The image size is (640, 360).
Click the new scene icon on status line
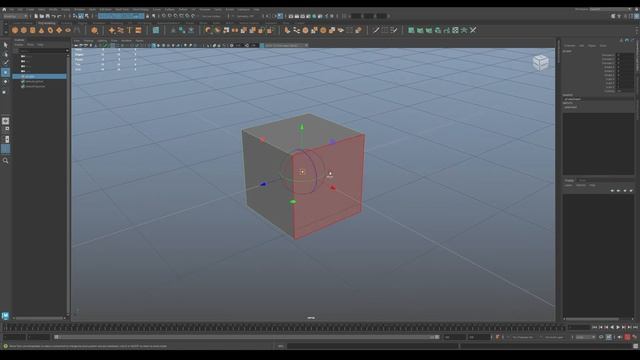36,16
